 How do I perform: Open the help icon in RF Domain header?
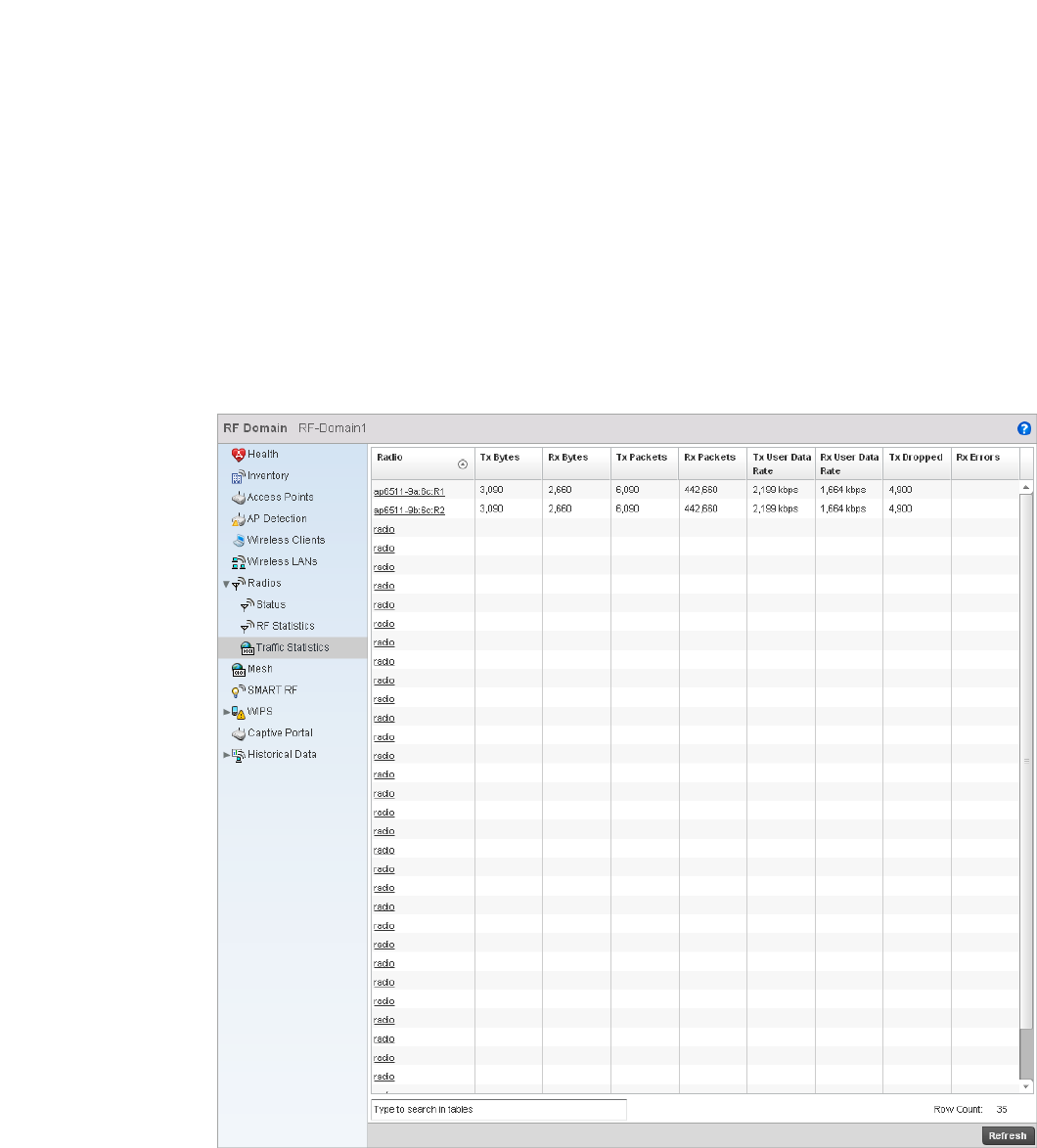[x=1024, y=428]
